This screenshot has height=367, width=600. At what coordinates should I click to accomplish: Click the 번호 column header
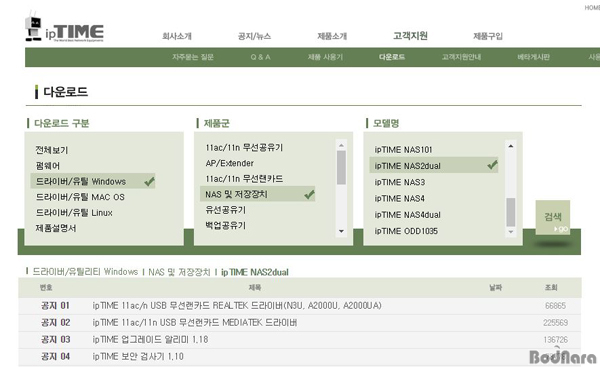pyautogui.click(x=46, y=287)
